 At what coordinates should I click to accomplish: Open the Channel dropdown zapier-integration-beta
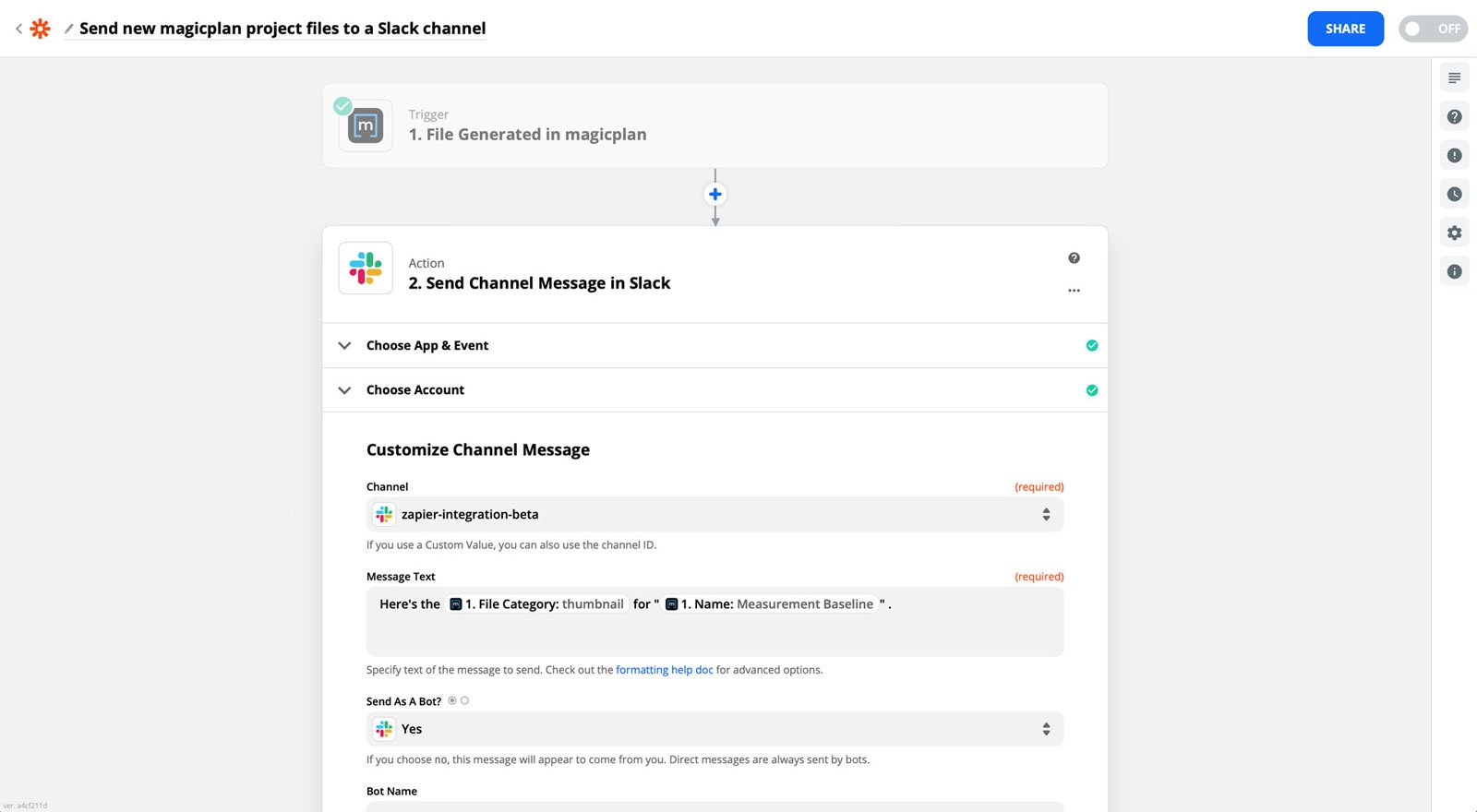[x=714, y=515]
